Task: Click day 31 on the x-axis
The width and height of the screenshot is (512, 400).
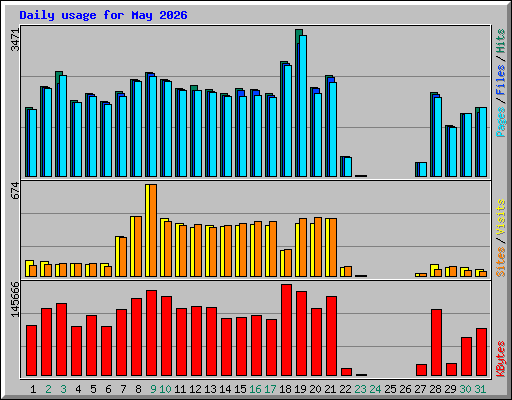Action: (x=480, y=389)
